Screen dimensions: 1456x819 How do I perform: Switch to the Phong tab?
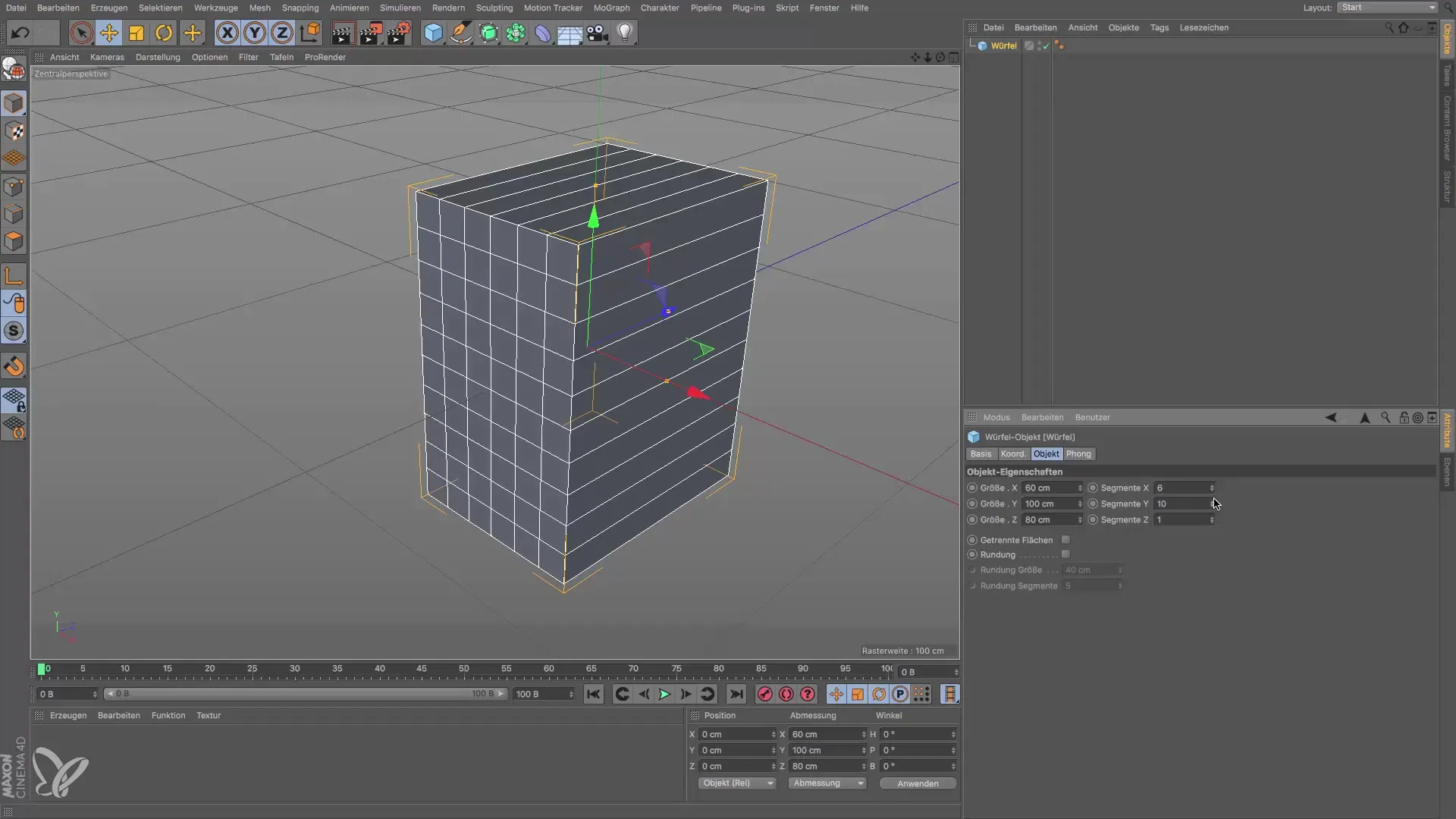[x=1078, y=453]
